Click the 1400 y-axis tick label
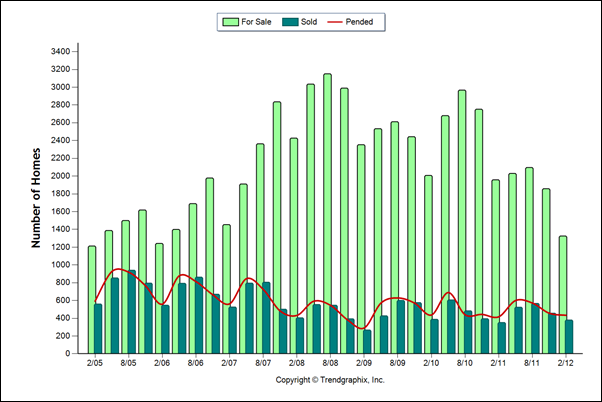The height and width of the screenshot is (402, 602). [60, 229]
